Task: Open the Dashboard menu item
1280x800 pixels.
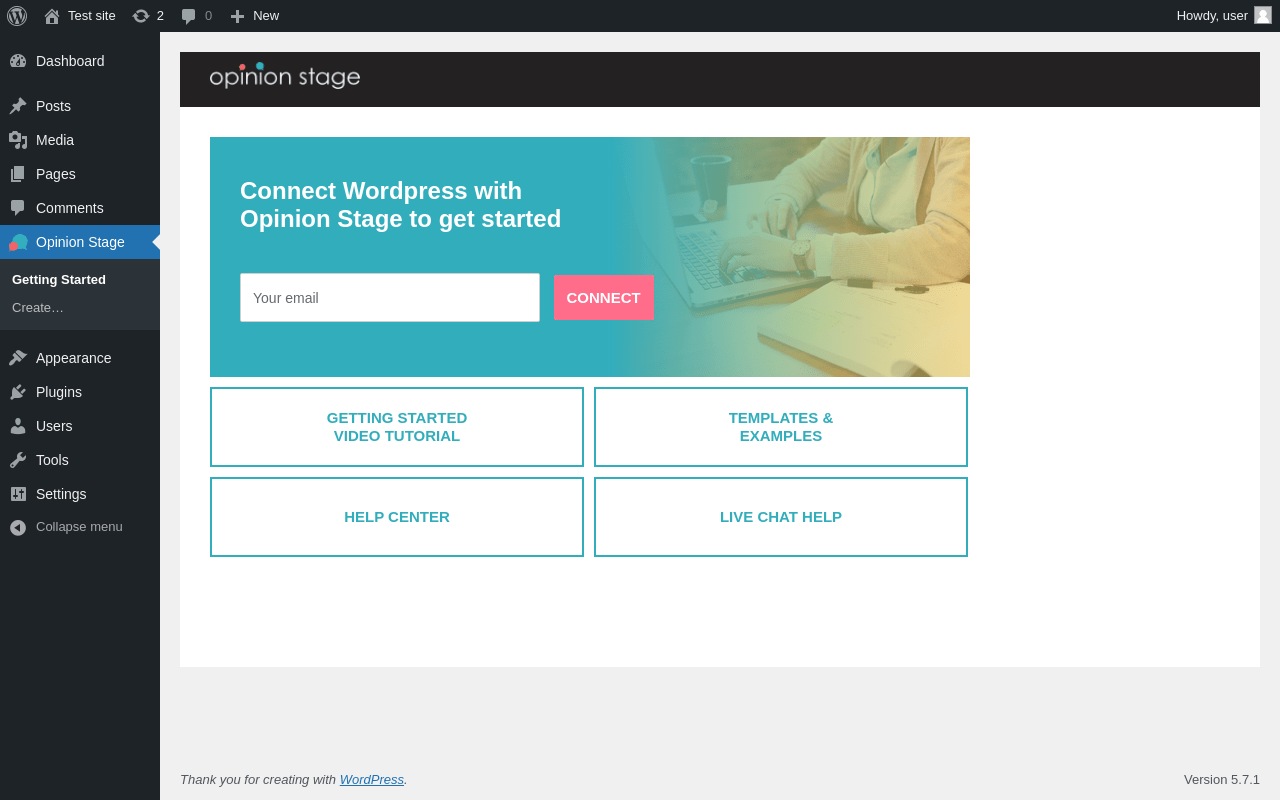Action: pyautogui.click(x=80, y=61)
